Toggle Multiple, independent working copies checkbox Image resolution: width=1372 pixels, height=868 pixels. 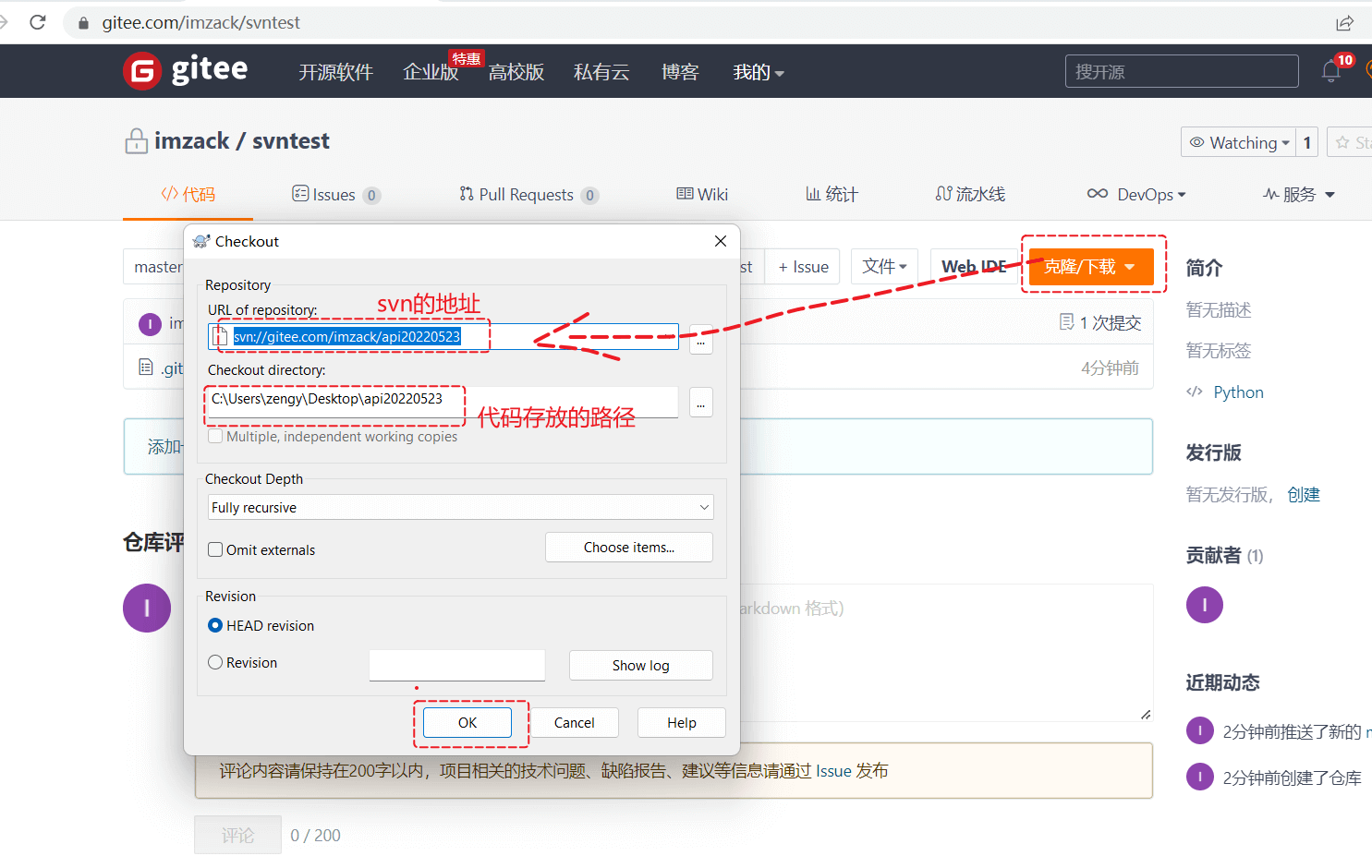[x=215, y=436]
